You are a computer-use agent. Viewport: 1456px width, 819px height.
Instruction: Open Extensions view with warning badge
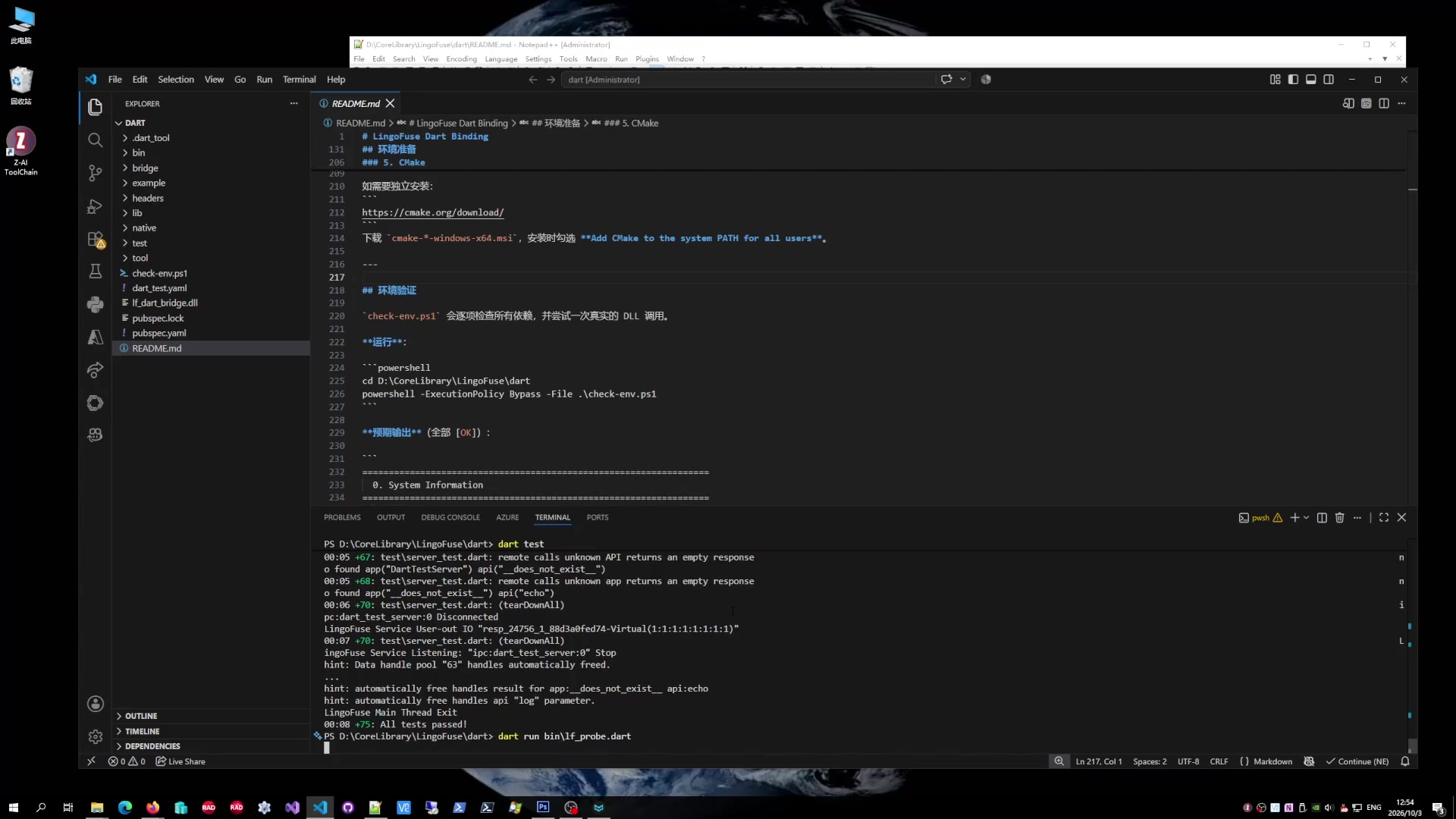coord(95,240)
